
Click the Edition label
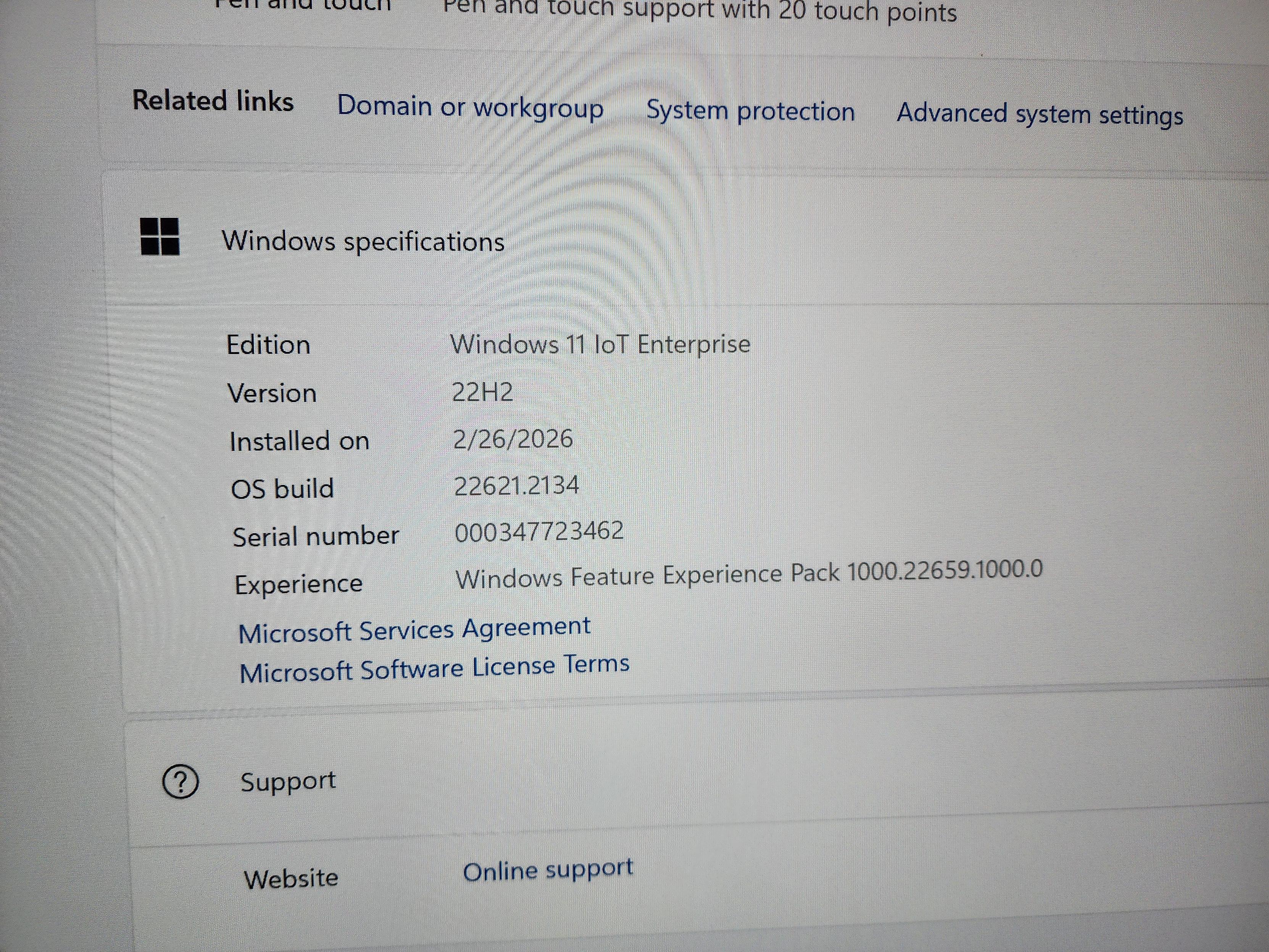pos(268,345)
